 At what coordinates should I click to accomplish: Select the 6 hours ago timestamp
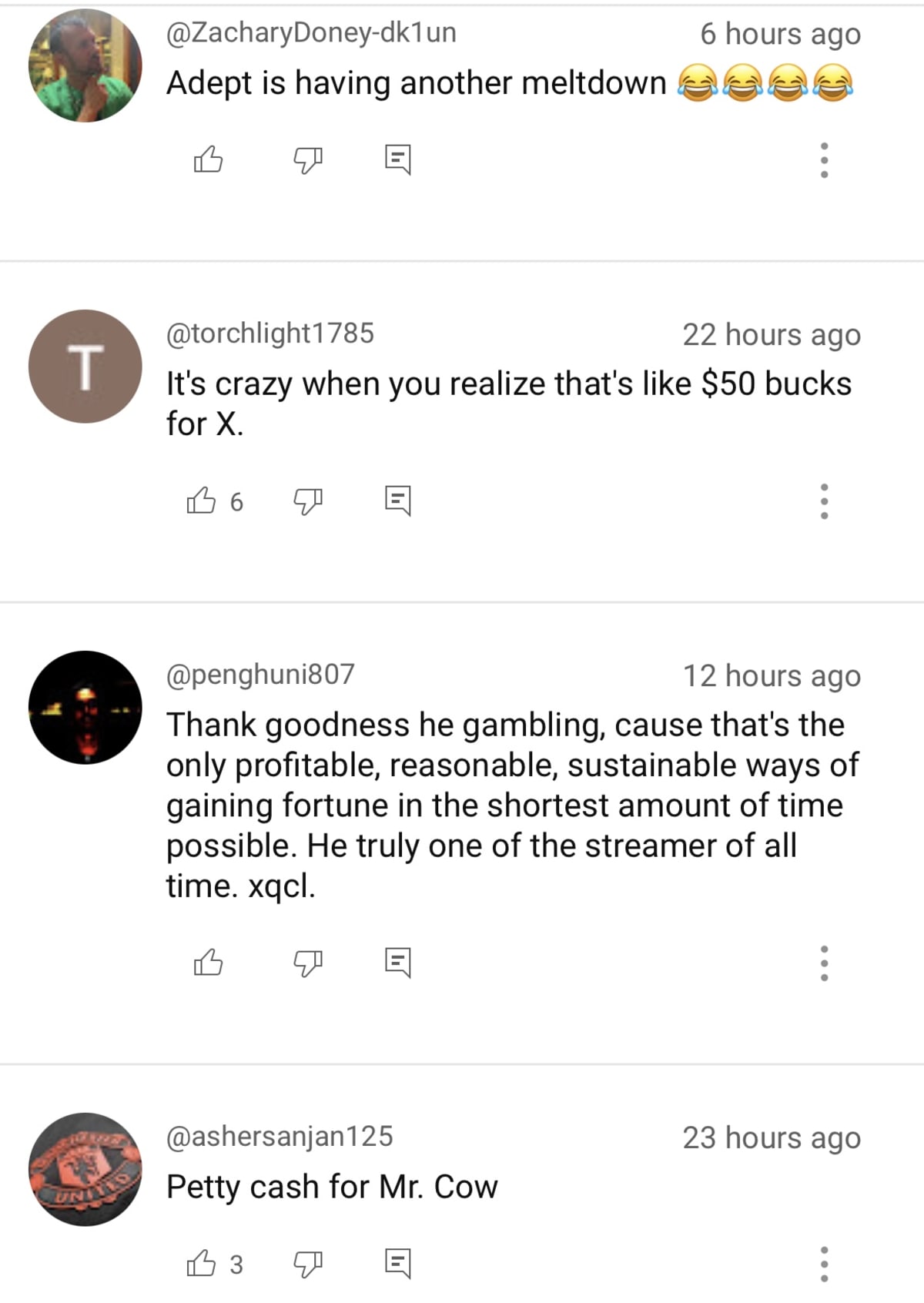(780, 33)
